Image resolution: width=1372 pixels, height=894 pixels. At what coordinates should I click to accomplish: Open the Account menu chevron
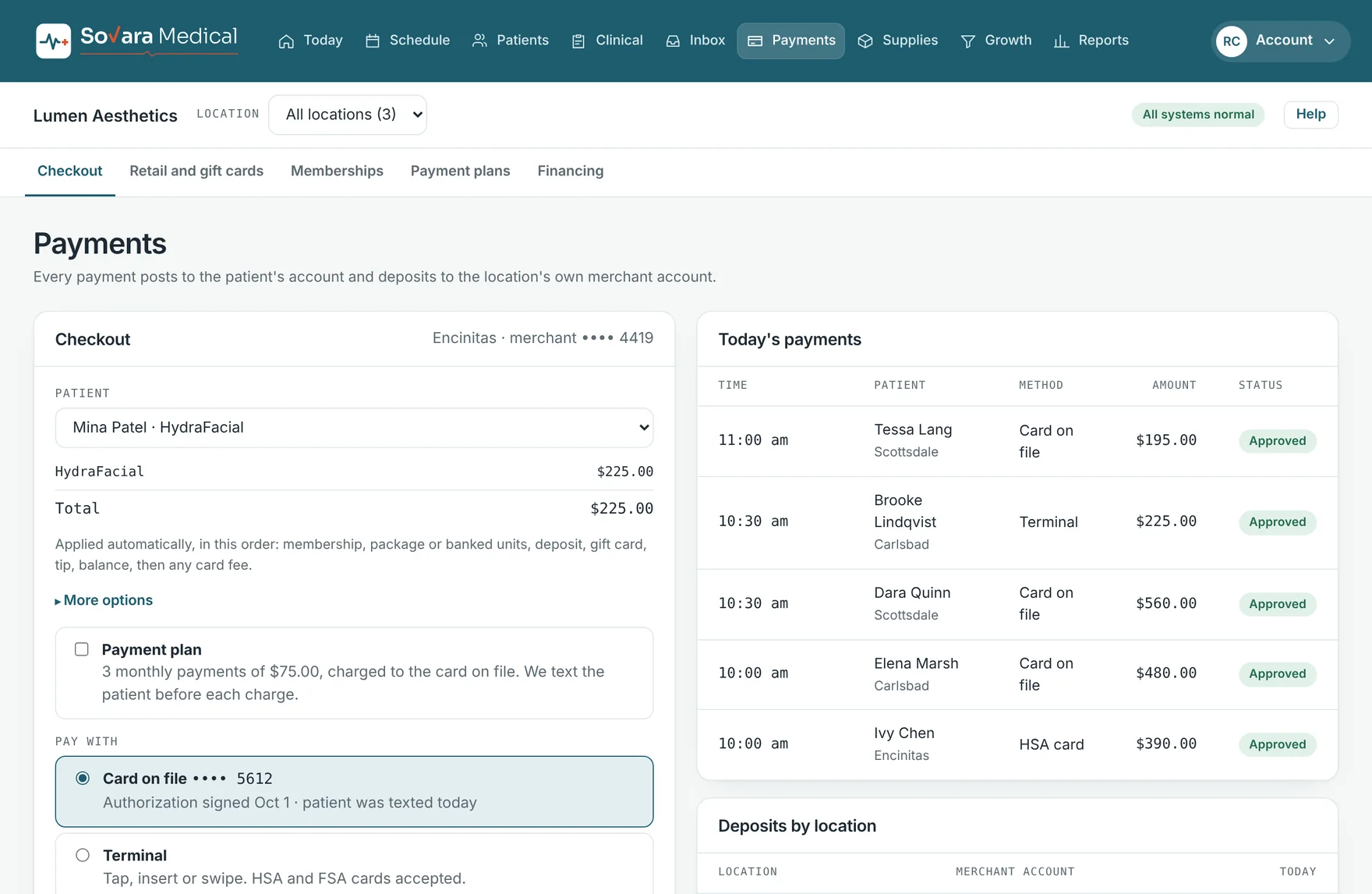(1330, 41)
